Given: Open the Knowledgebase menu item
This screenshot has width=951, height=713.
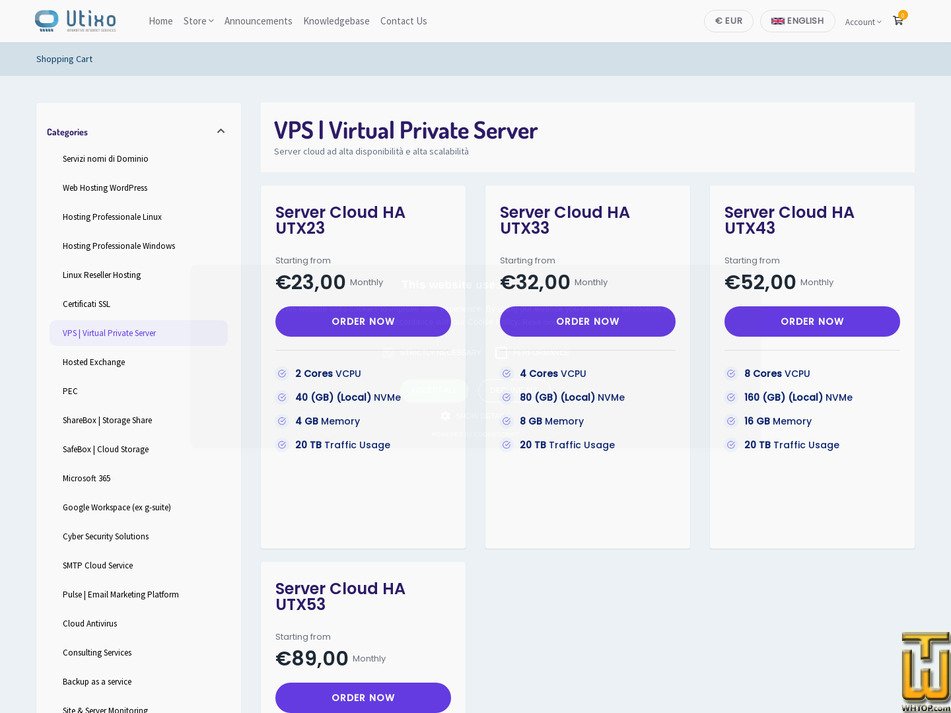Looking at the screenshot, I should [x=336, y=21].
